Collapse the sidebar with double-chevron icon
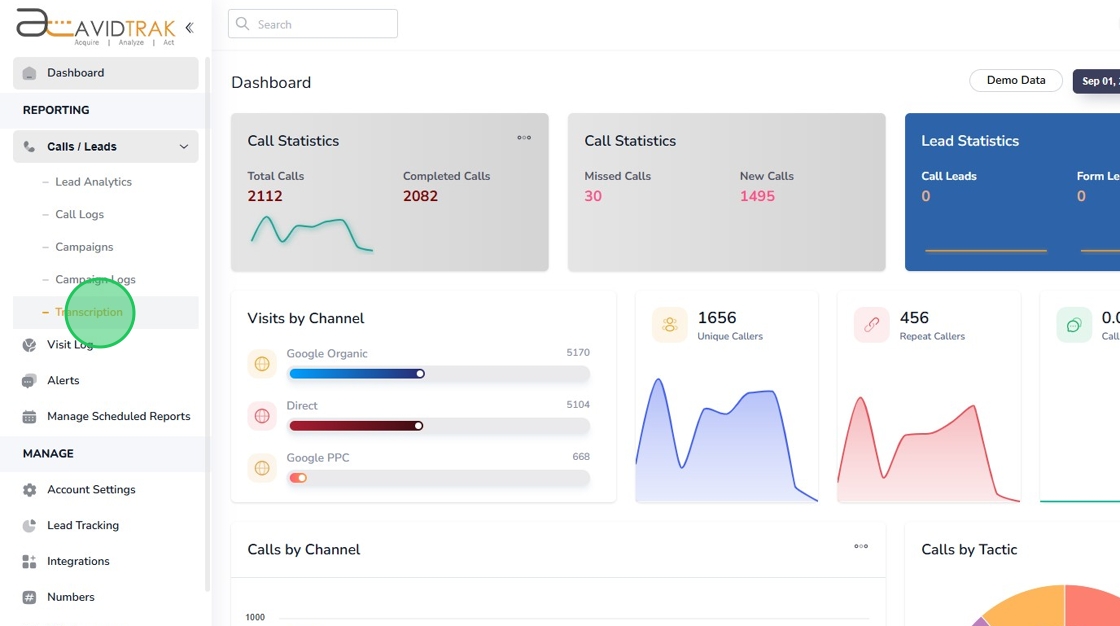Image resolution: width=1120 pixels, height=626 pixels. click(189, 28)
